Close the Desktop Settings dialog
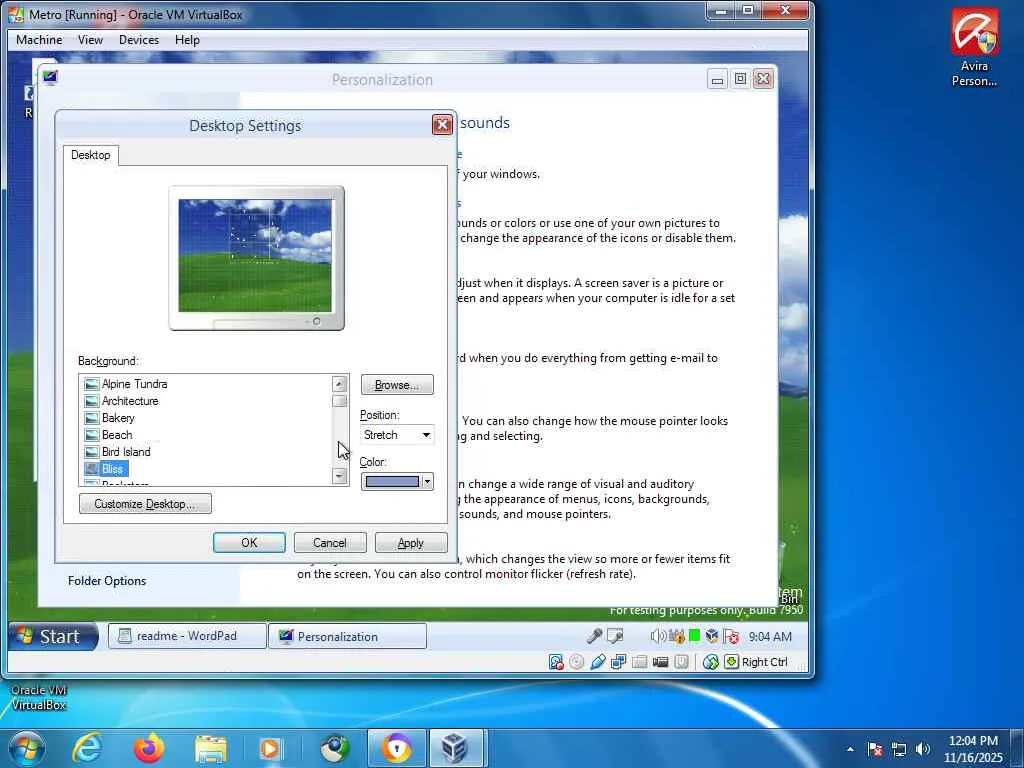Image resolution: width=1024 pixels, height=768 pixels. pyautogui.click(x=442, y=125)
